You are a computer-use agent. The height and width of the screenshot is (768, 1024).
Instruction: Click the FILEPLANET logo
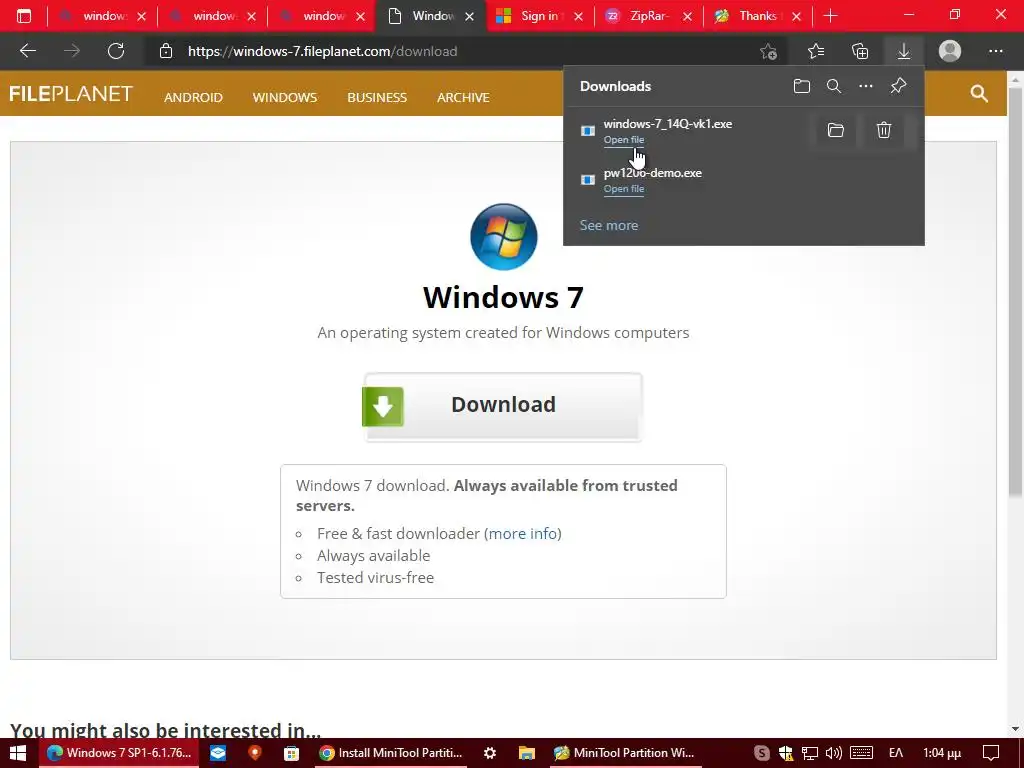[x=71, y=94]
